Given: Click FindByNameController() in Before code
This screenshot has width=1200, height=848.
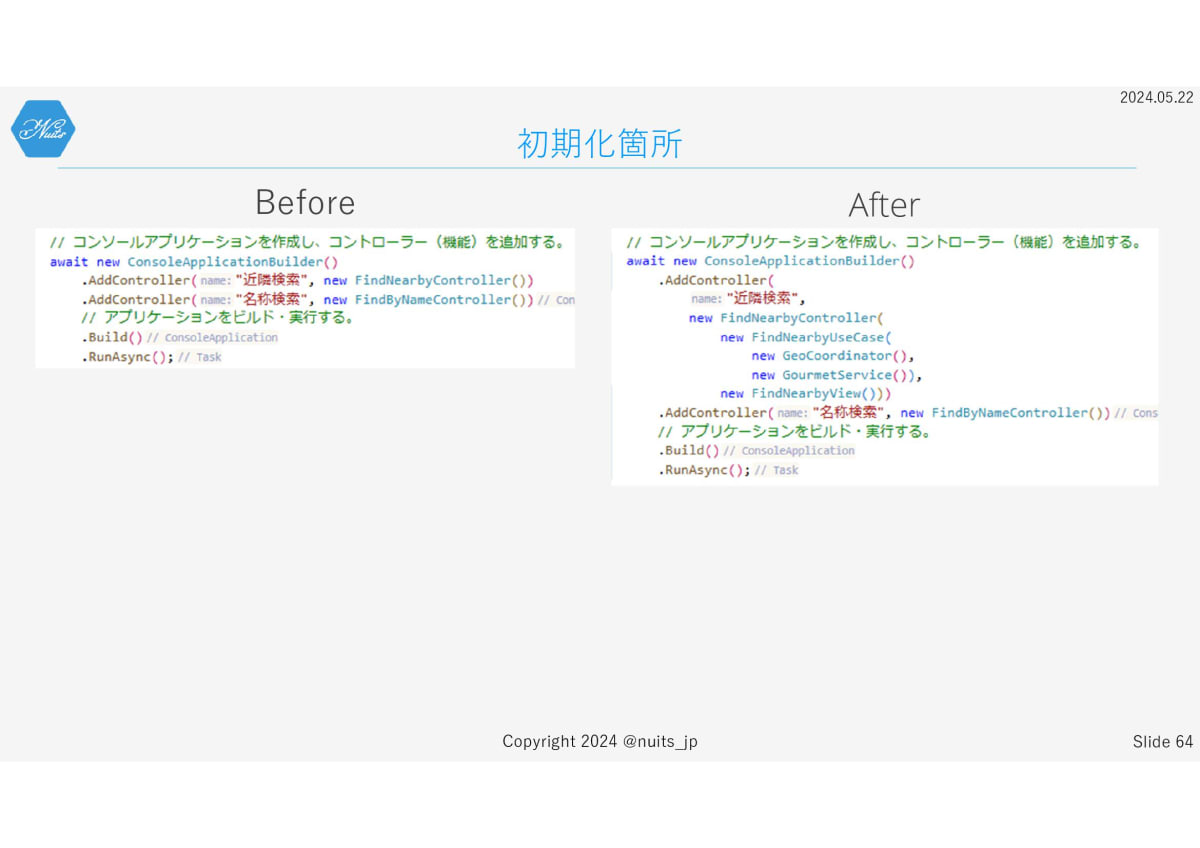Looking at the screenshot, I should point(444,299).
